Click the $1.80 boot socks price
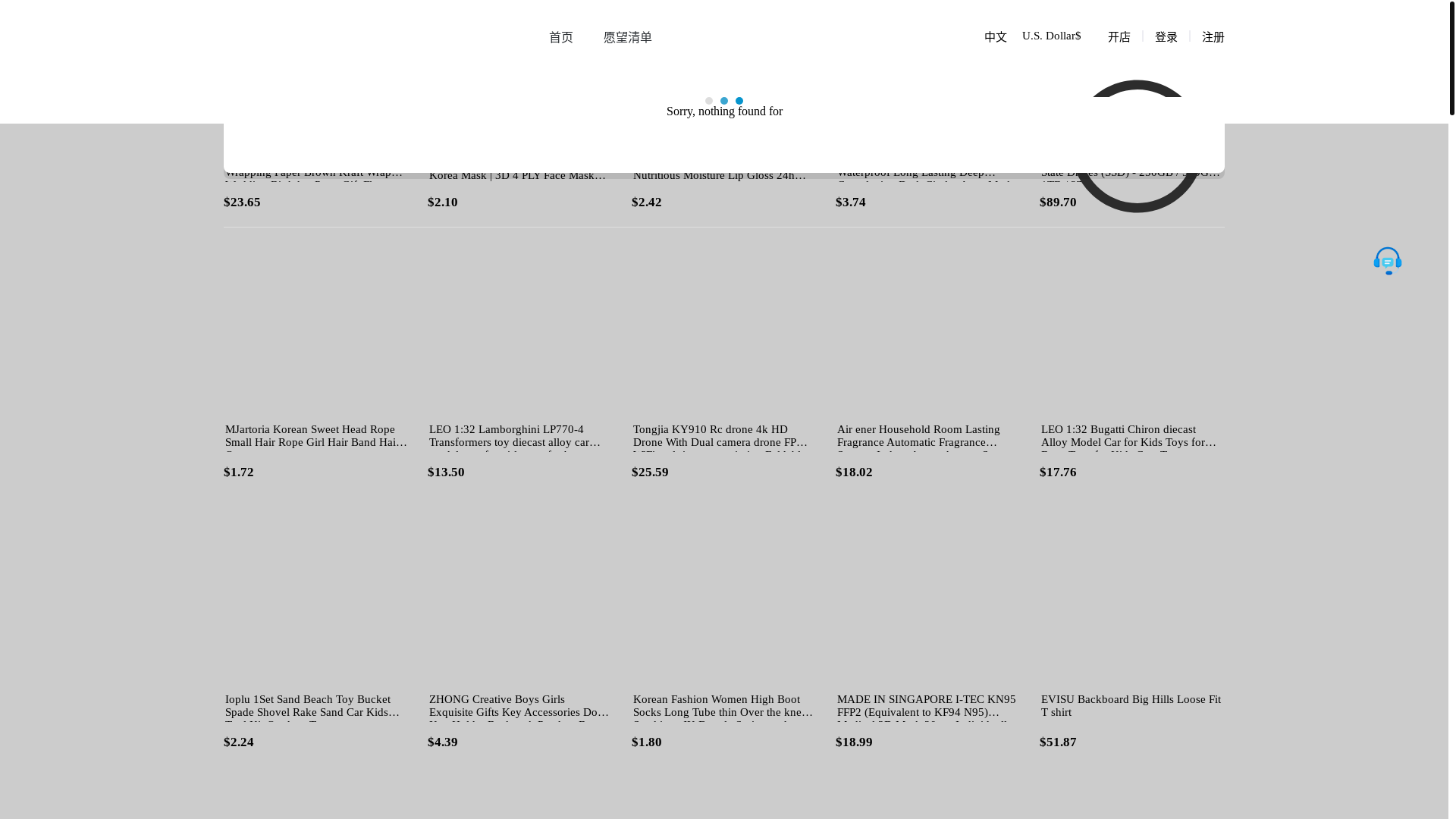Image resolution: width=1456 pixels, height=819 pixels. (647, 742)
